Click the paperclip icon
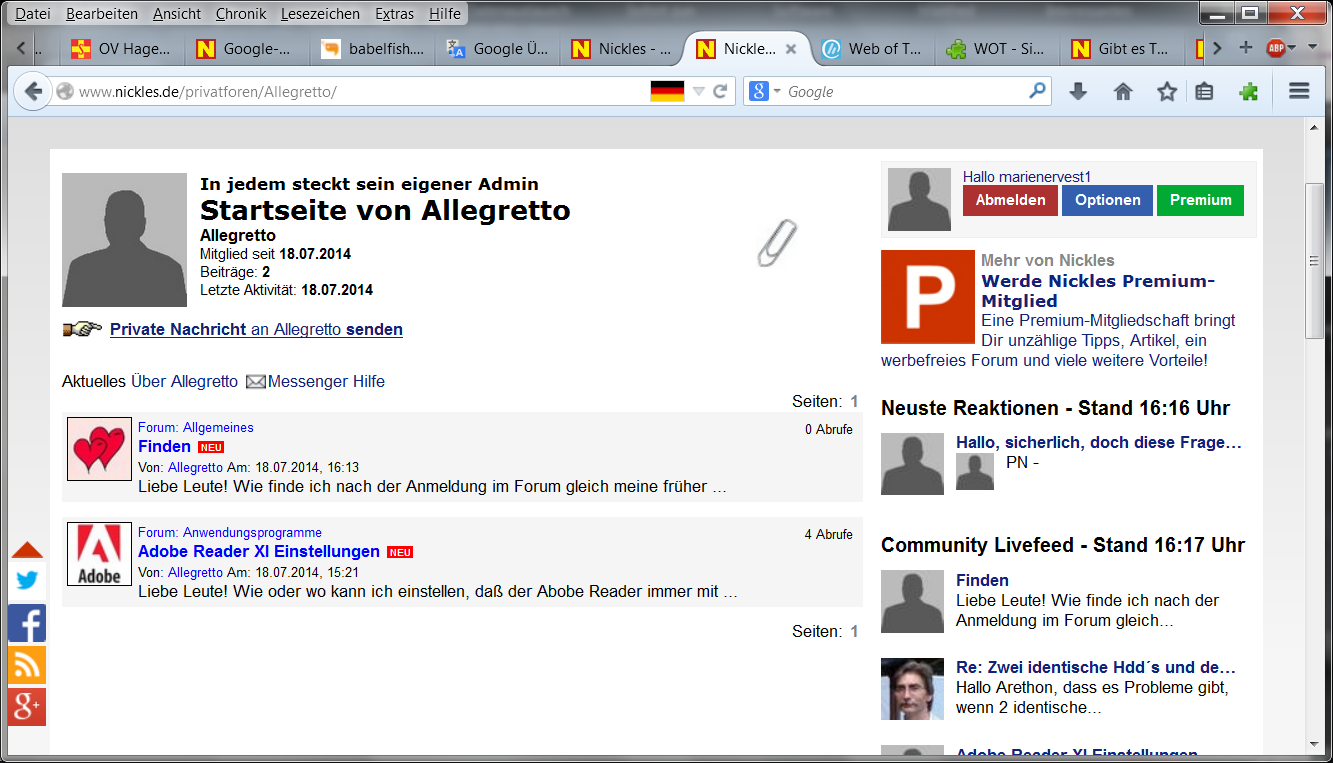1333x763 pixels. [777, 243]
